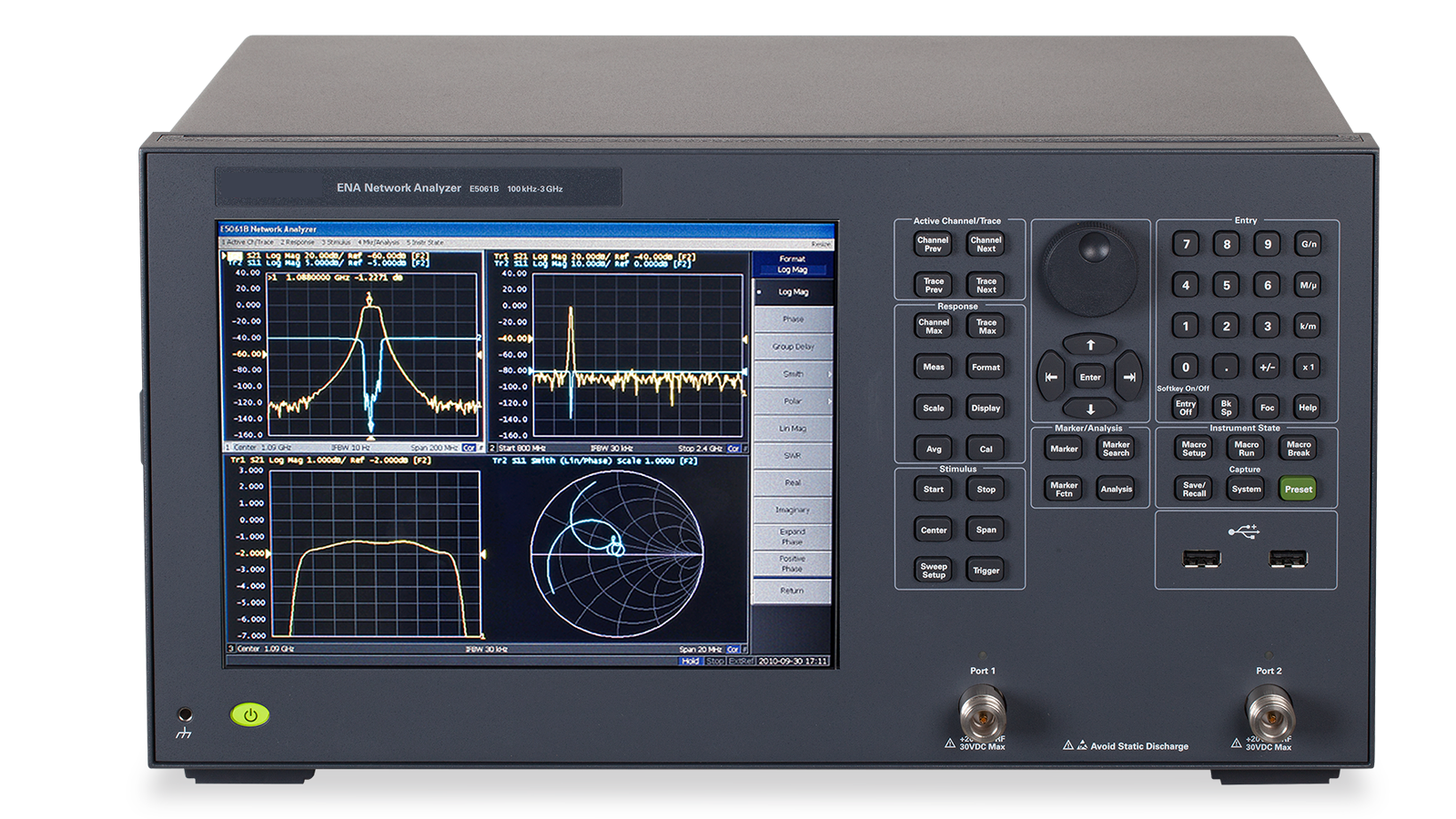Hit the Save/Recall button
Viewport: 1456px width, 819px height.
[x=1194, y=490]
